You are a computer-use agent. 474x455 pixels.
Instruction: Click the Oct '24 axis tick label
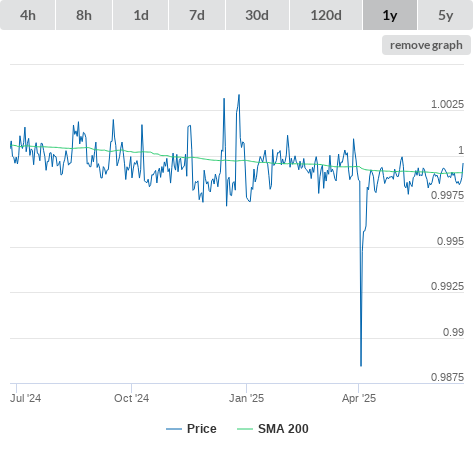[x=131, y=398]
